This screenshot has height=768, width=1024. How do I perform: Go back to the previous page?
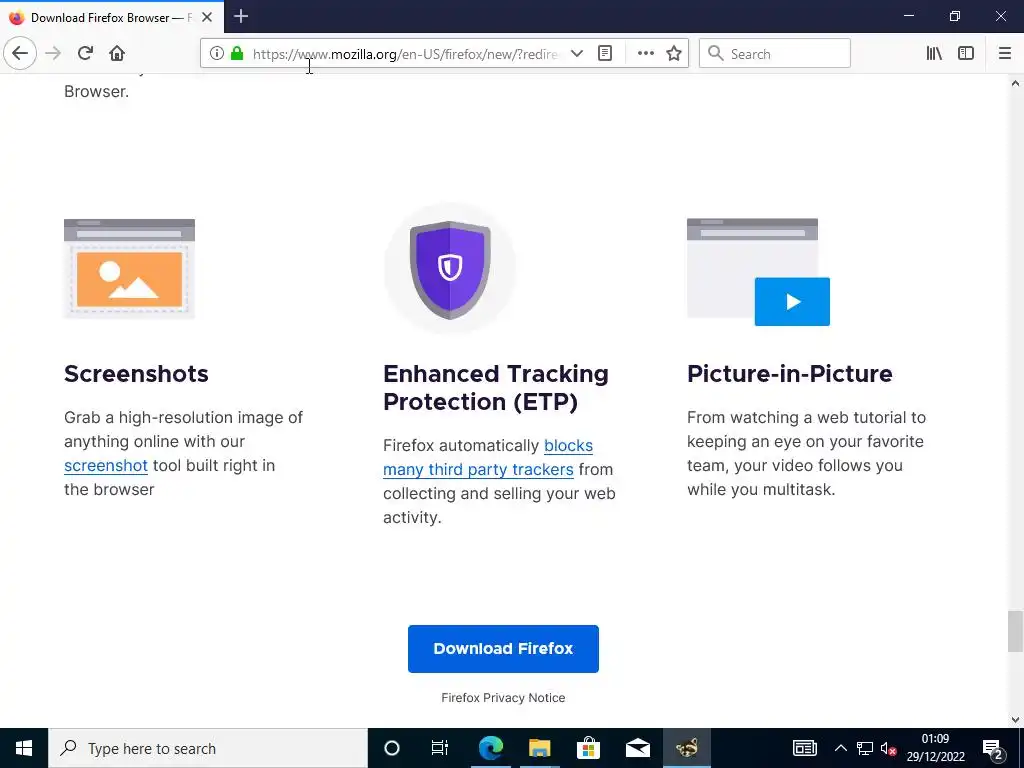tap(20, 54)
